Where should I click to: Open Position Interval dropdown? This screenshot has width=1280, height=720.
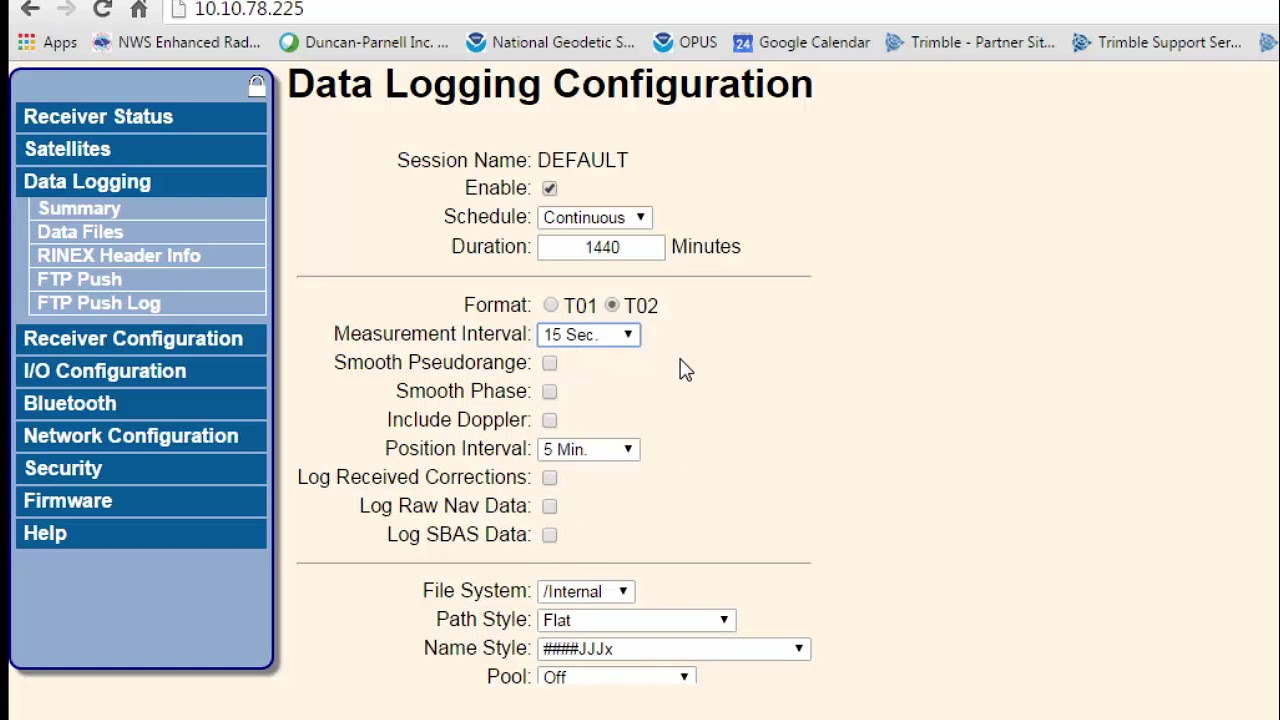pos(589,449)
